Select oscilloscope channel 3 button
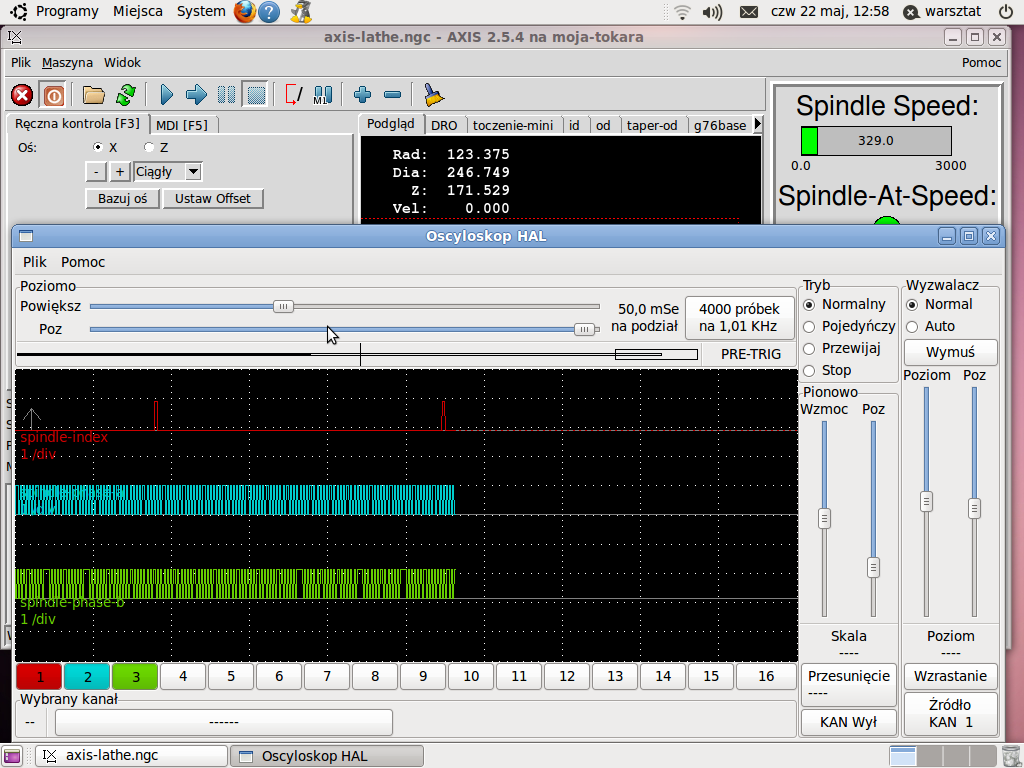The image size is (1024, 768). click(135, 677)
